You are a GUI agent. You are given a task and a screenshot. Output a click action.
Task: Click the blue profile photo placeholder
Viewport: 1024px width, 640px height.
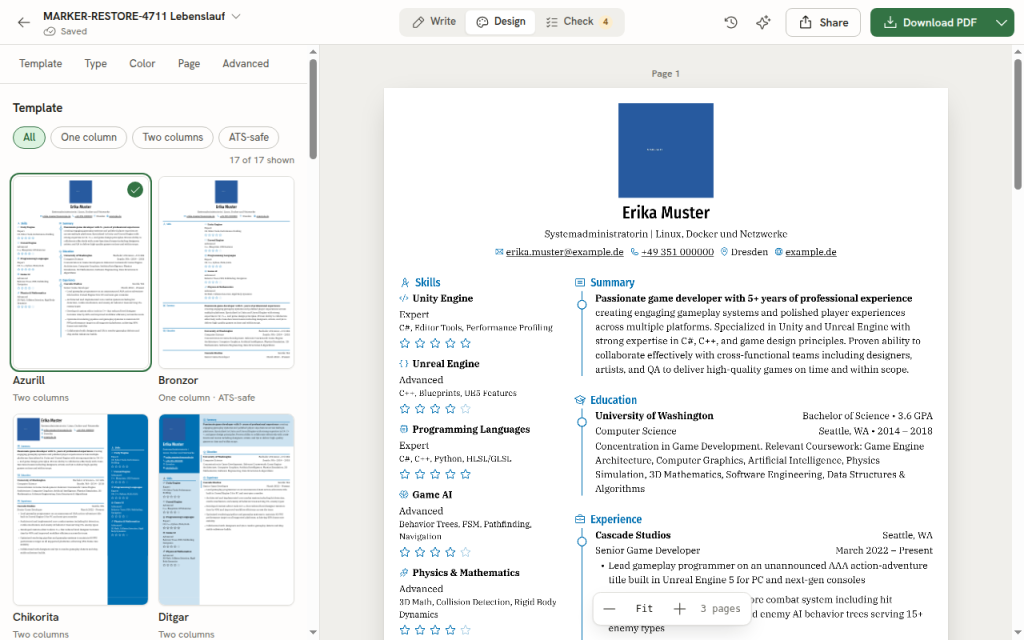pos(665,150)
